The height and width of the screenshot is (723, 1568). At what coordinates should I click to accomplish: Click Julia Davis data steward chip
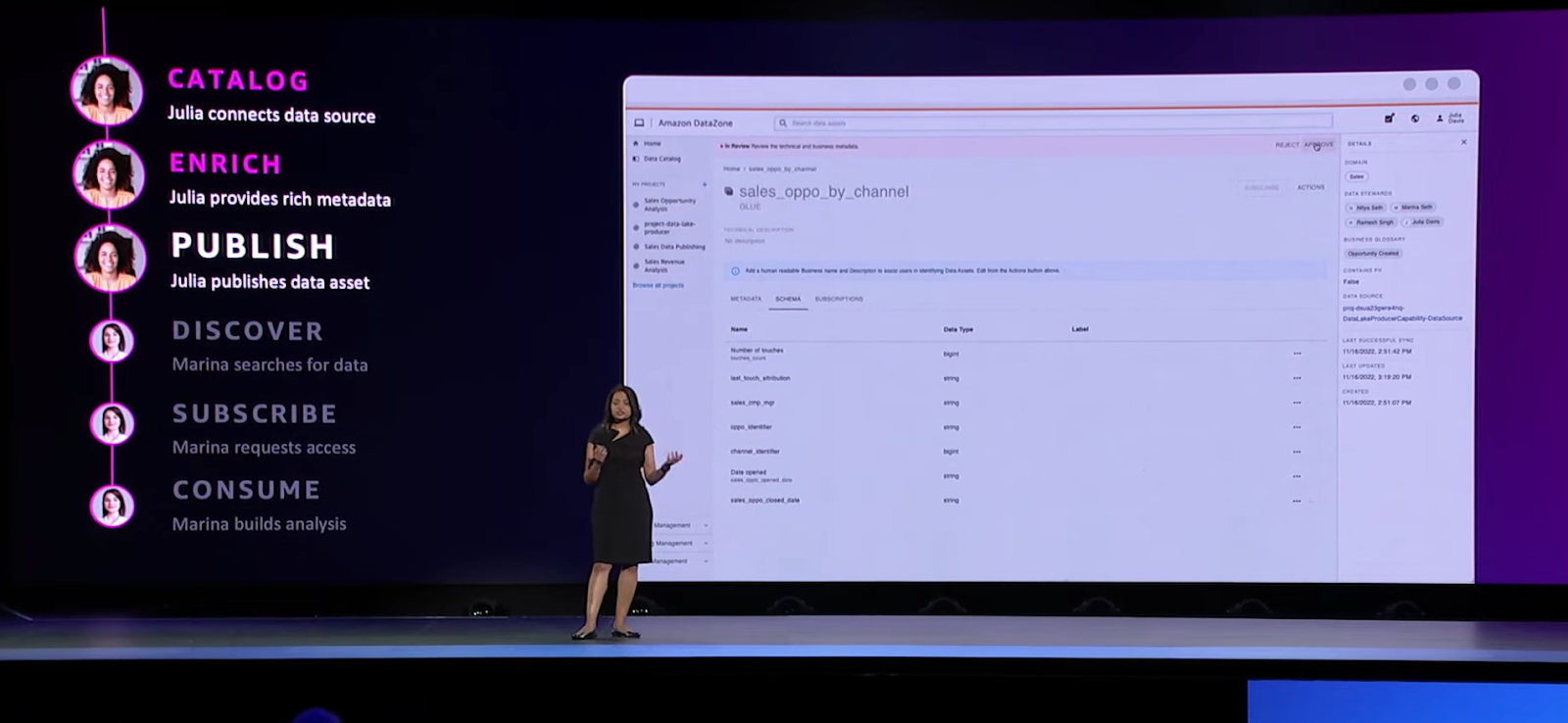point(1423,222)
